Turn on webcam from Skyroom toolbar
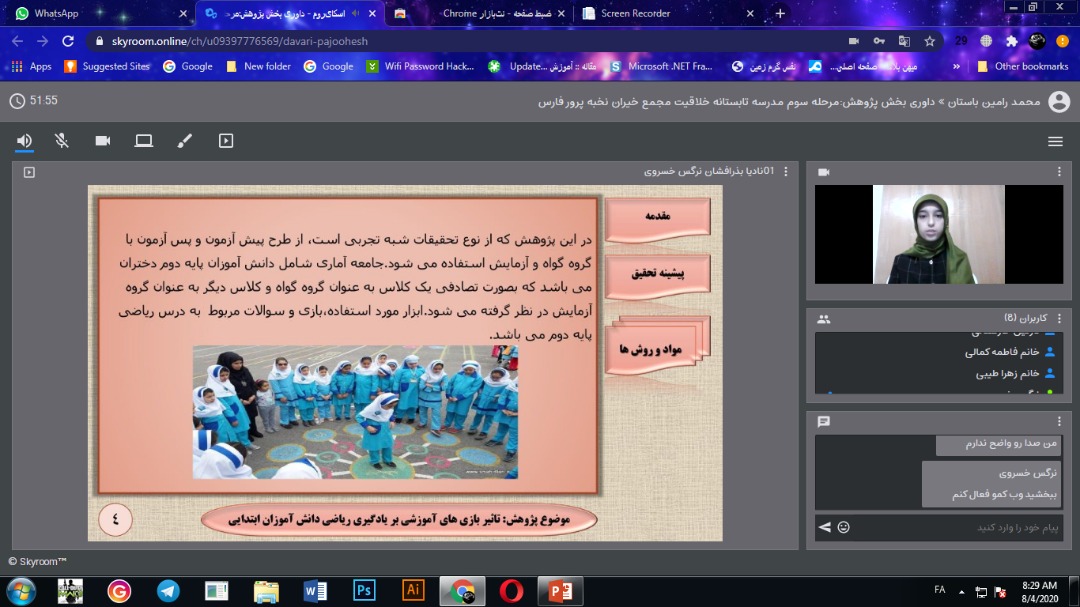This screenshot has width=1080, height=607. pos(103,141)
